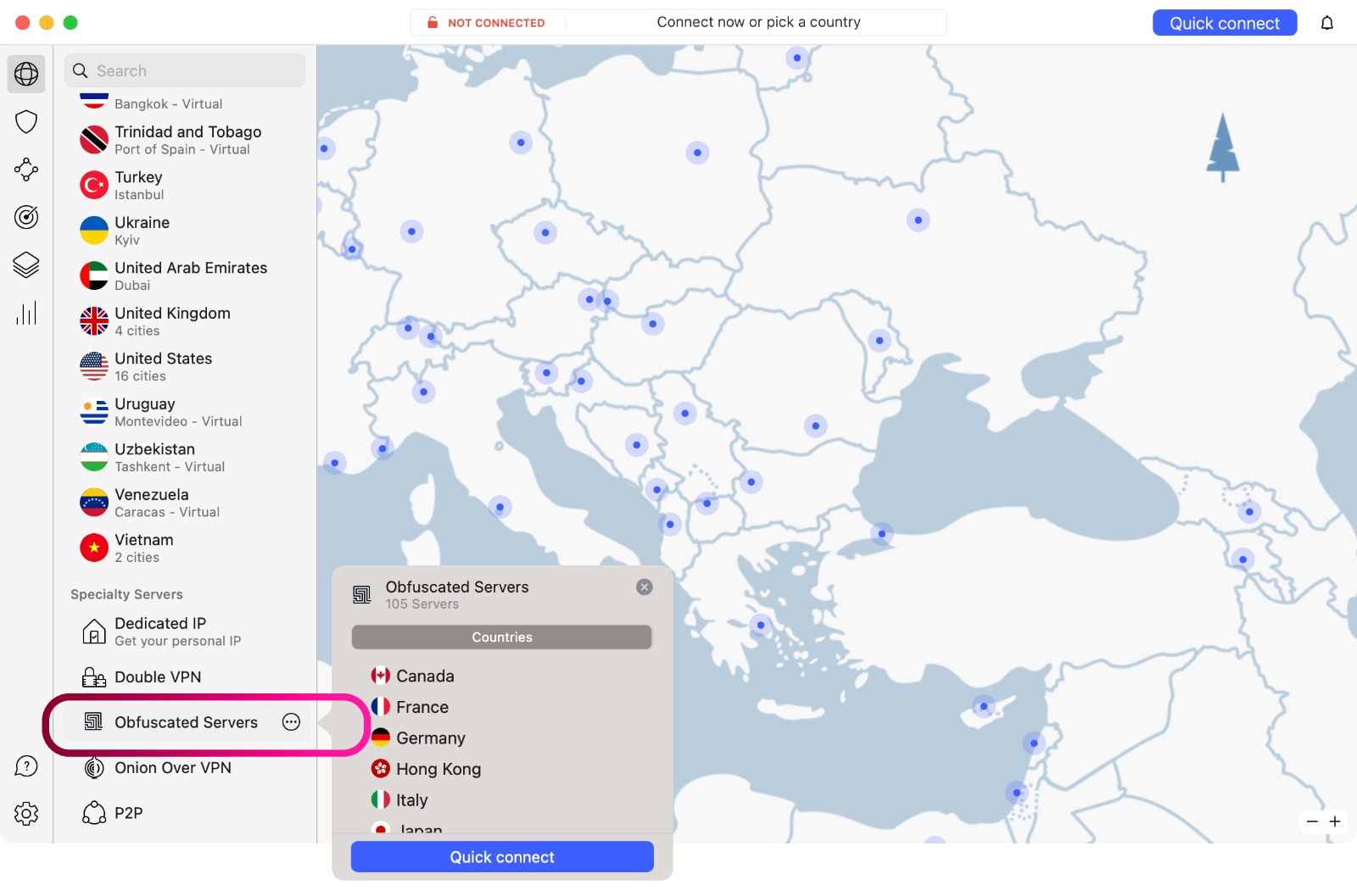This screenshot has width=1357, height=896.
Task: Click the Hong Kong flag in popup
Action: point(381,769)
